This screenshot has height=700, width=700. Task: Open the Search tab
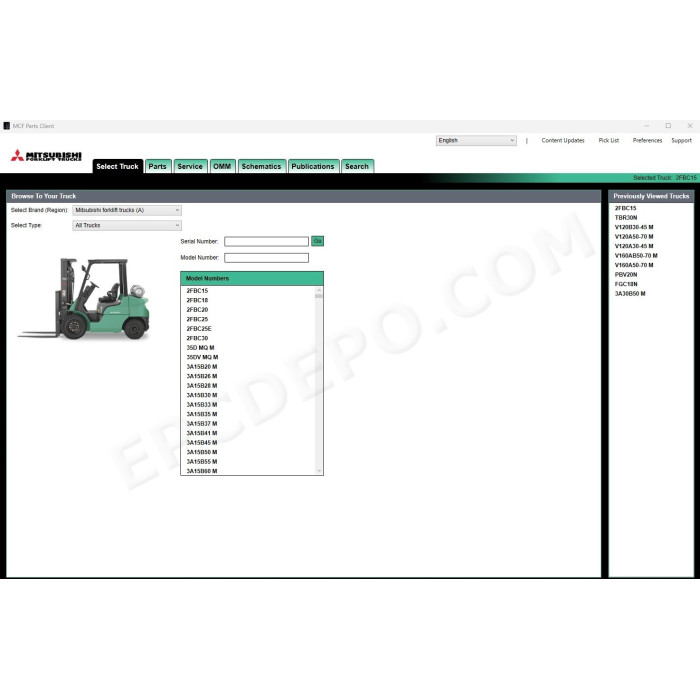pos(357,166)
